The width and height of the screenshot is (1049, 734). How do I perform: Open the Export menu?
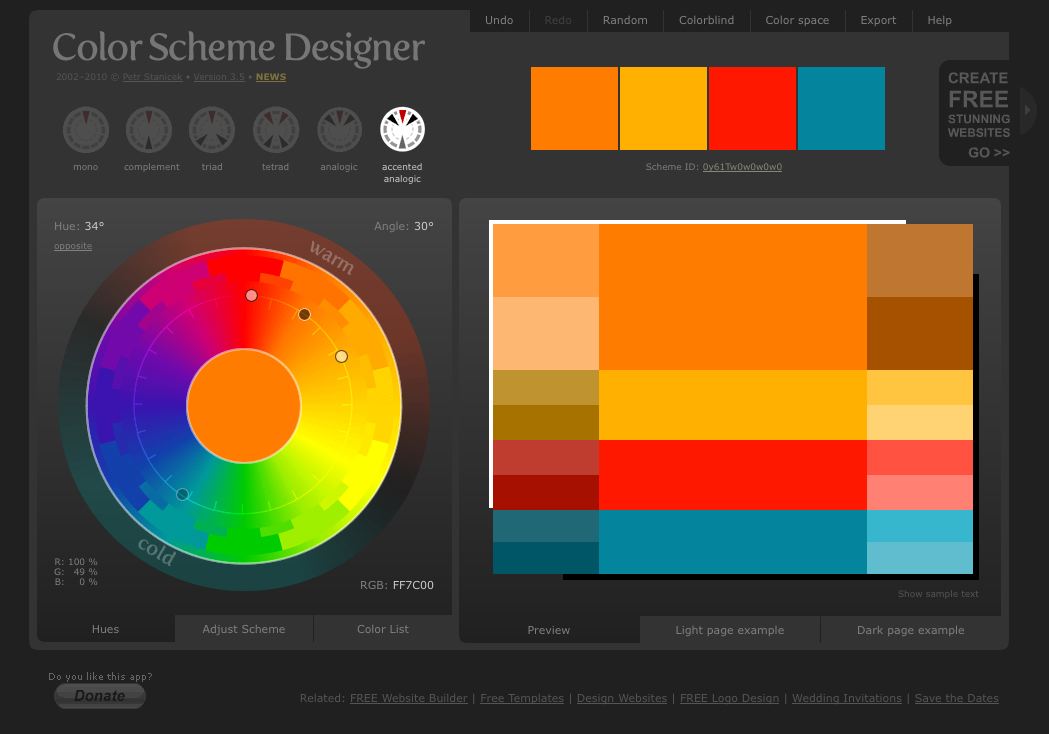coord(878,20)
